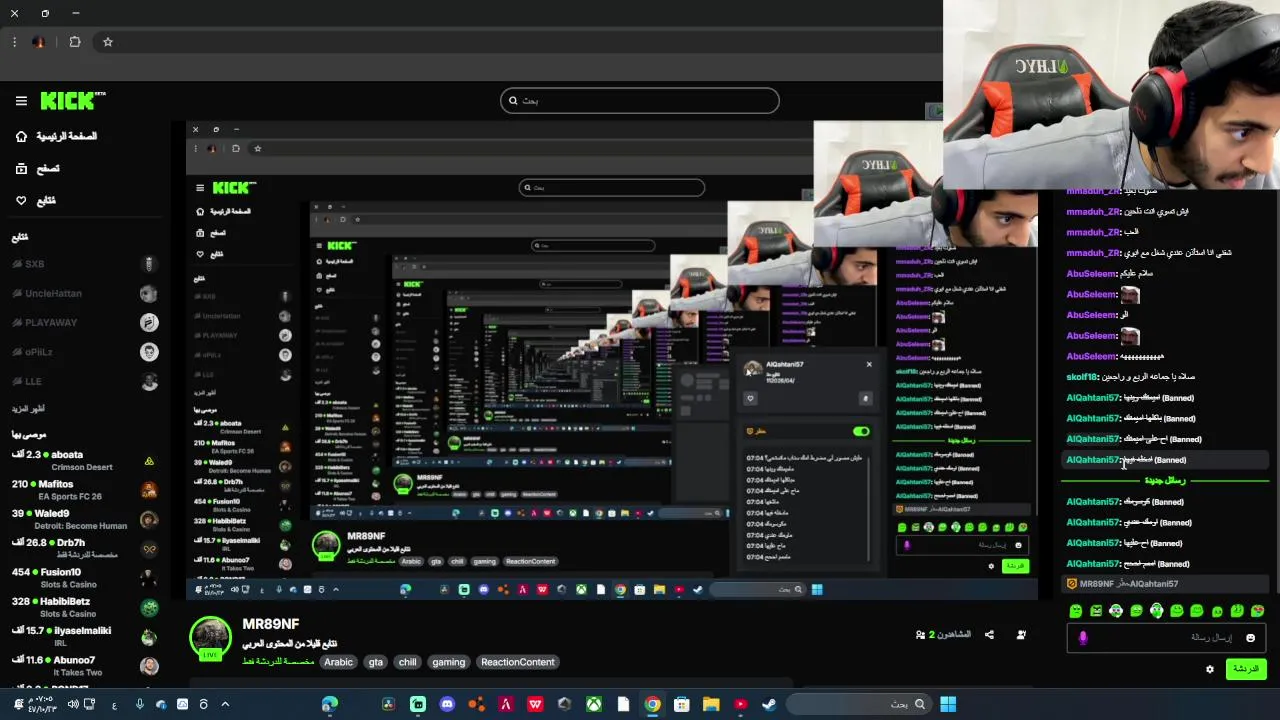
Task: Open Xbox app from taskbar
Action: click(594, 704)
